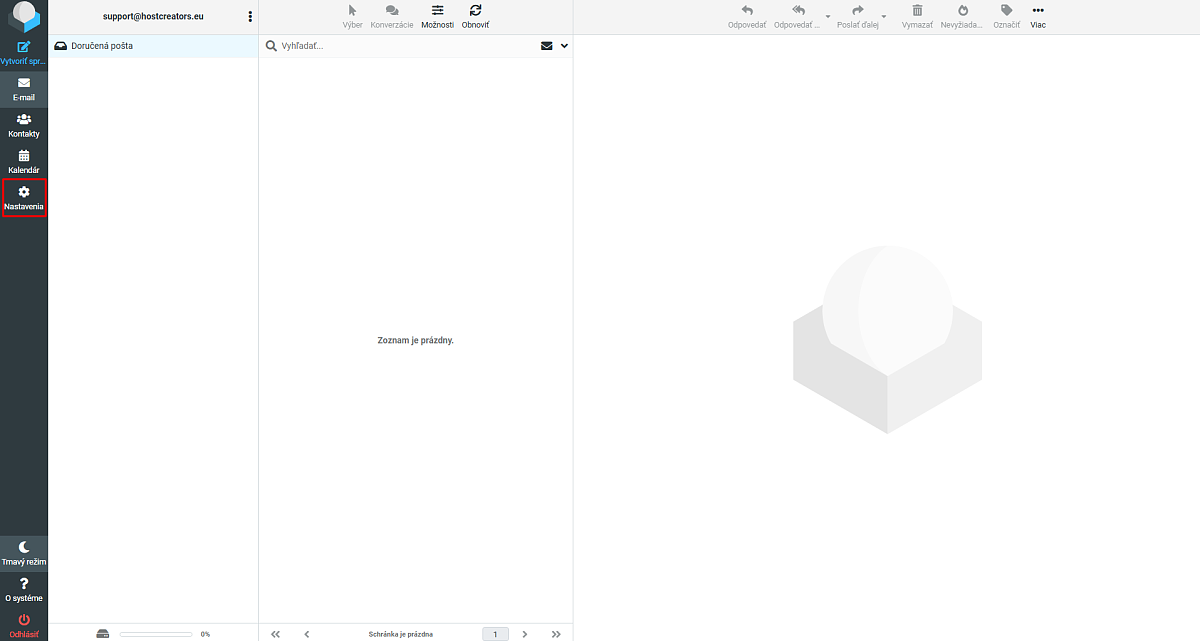This screenshot has width=1200, height=641.
Task: Open Nastavenia settings gear
Action: pos(24,191)
